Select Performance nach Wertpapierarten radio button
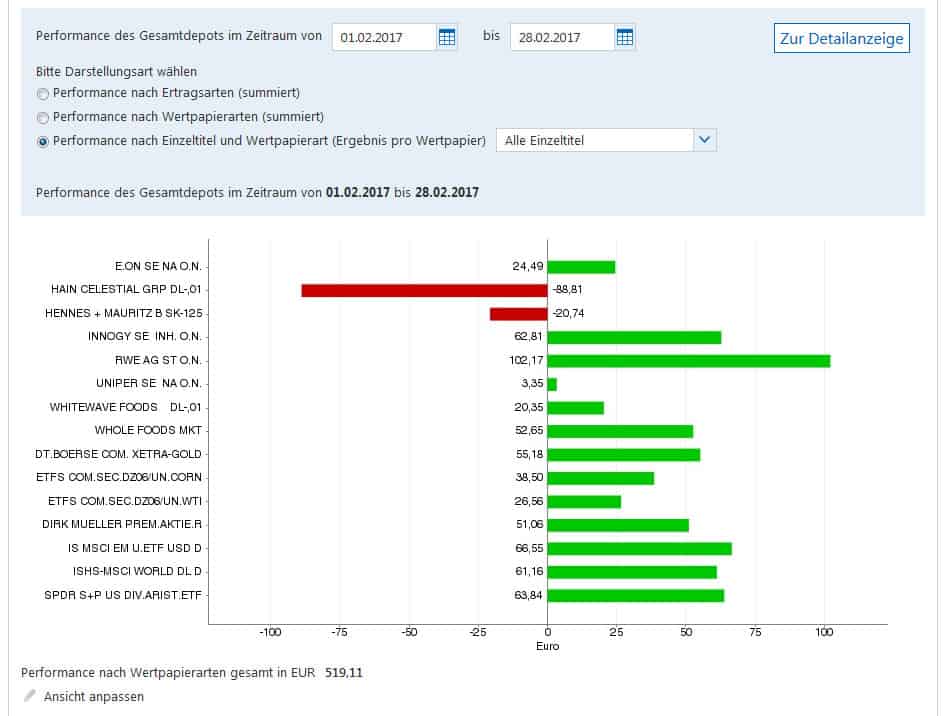Viewport: 947px width, 716px height. 42,118
